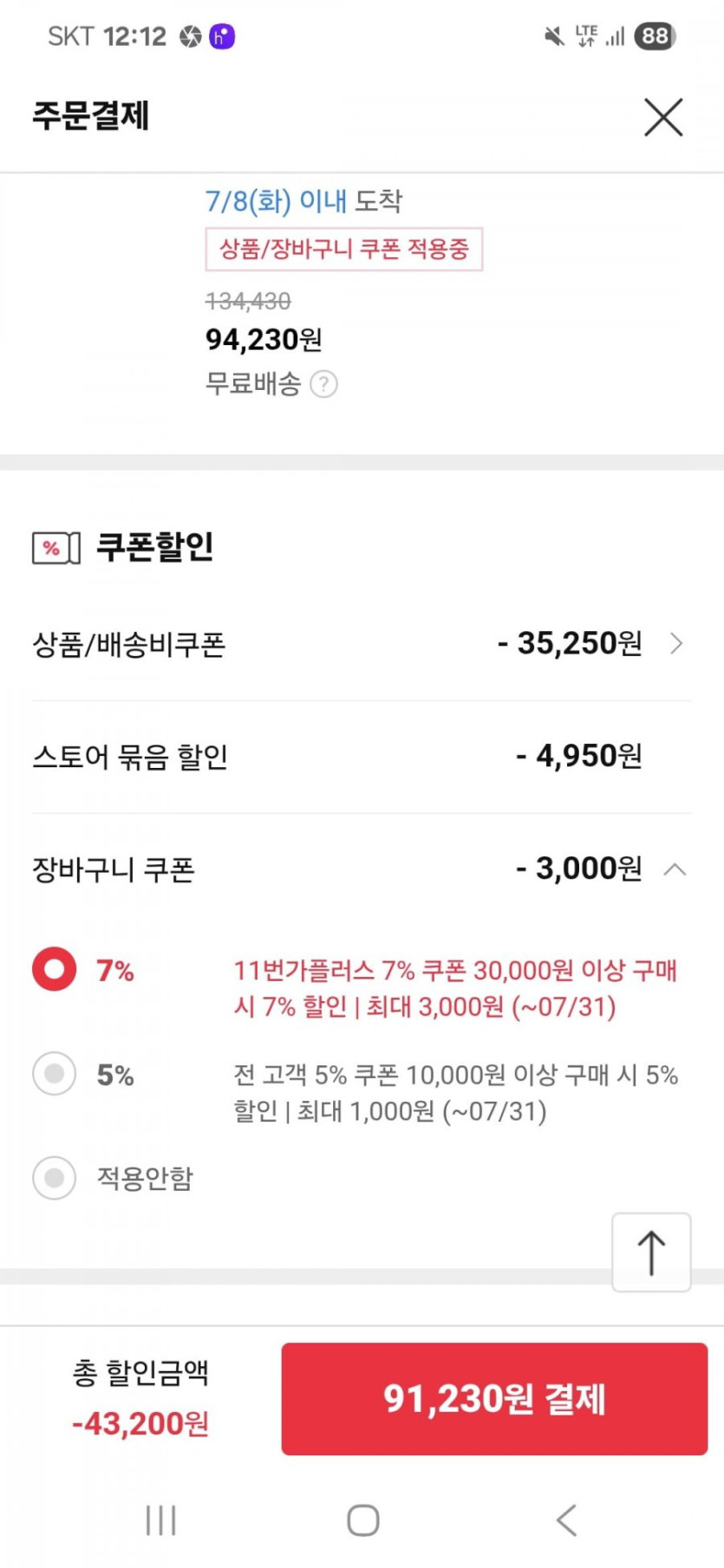The image size is (724, 1568).
Task: Select the 7% 11번가플러스 coupon radio
Action: click(x=55, y=969)
